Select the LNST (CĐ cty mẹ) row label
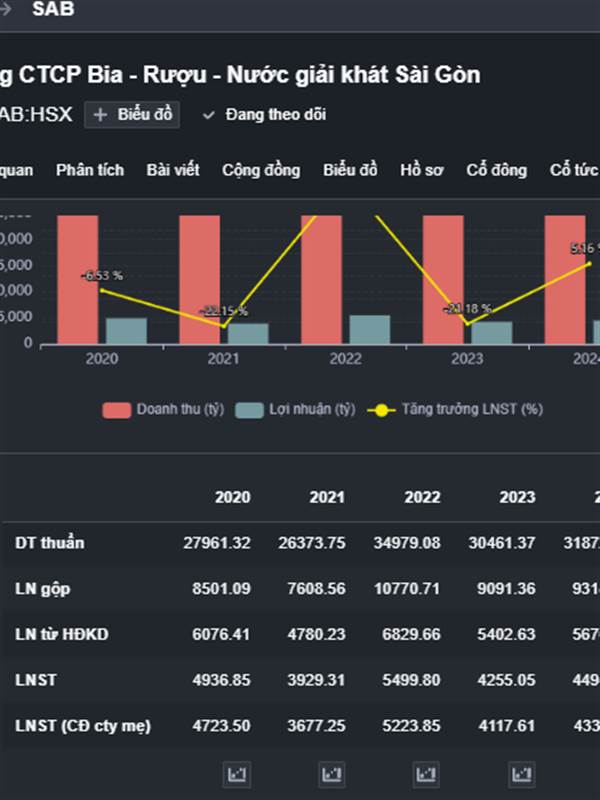The width and height of the screenshot is (600, 800). (x=83, y=726)
